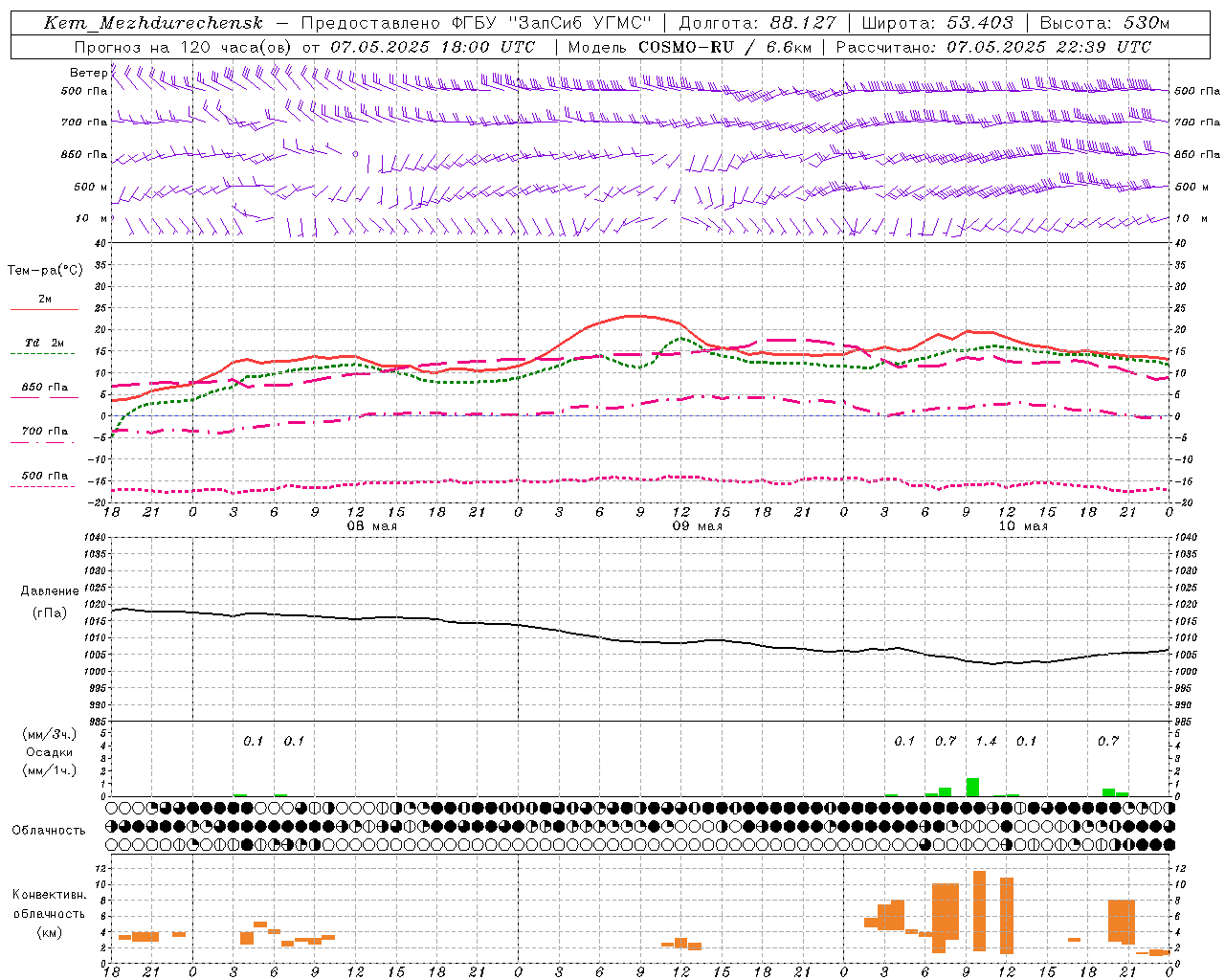Viewport: 1225px width, 980px height.
Task: Click the 'Рассчитано: 07.05.2025 22:39 UTC' timestamp
Action: coord(993,47)
